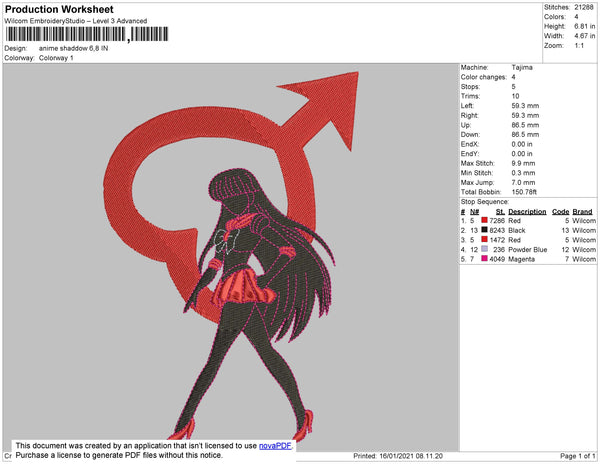Click the zoom value 1:1
The height and width of the screenshot is (464, 600).
[579, 46]
